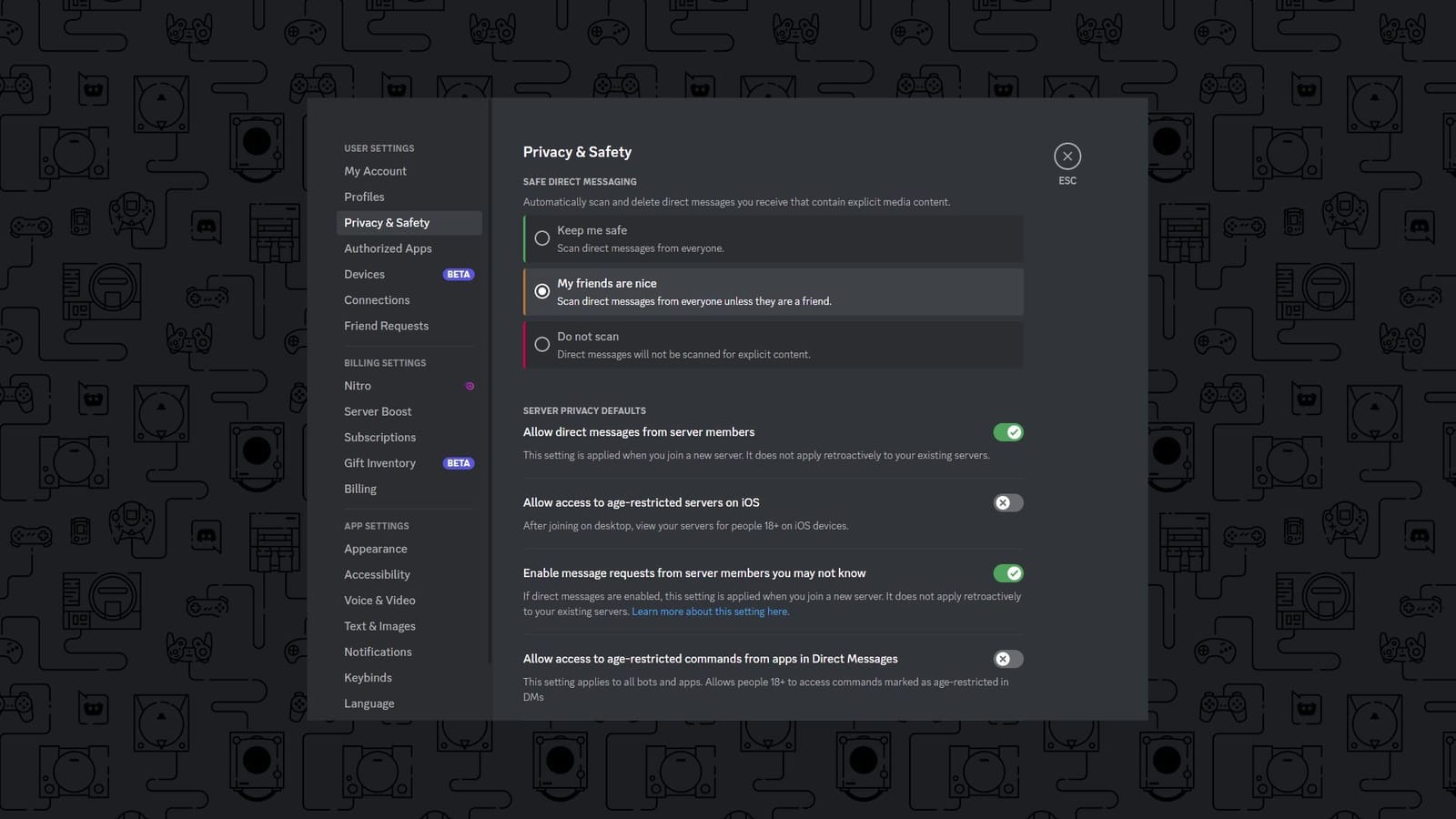
Task: Open Notifications settings
Action: (378, 652)
